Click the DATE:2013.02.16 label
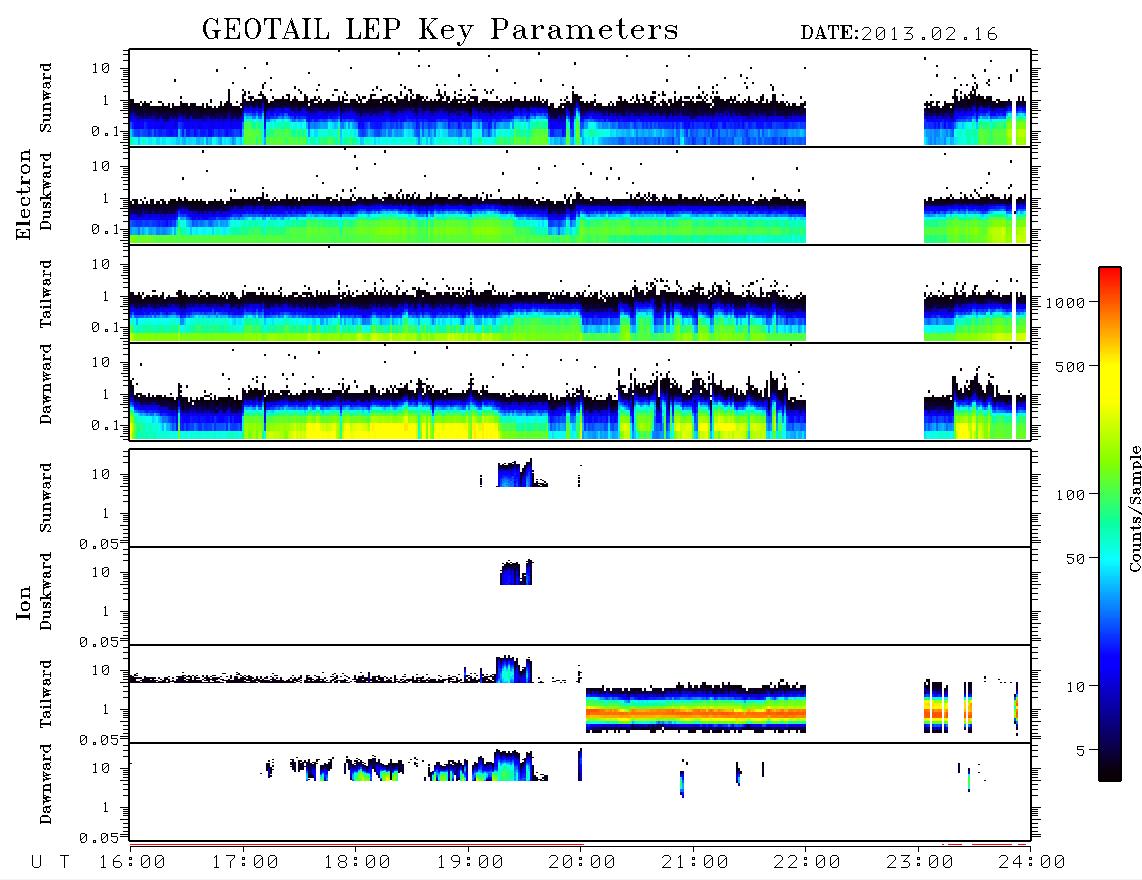Viewport: 1142px width, 880px height. [899, 34]
